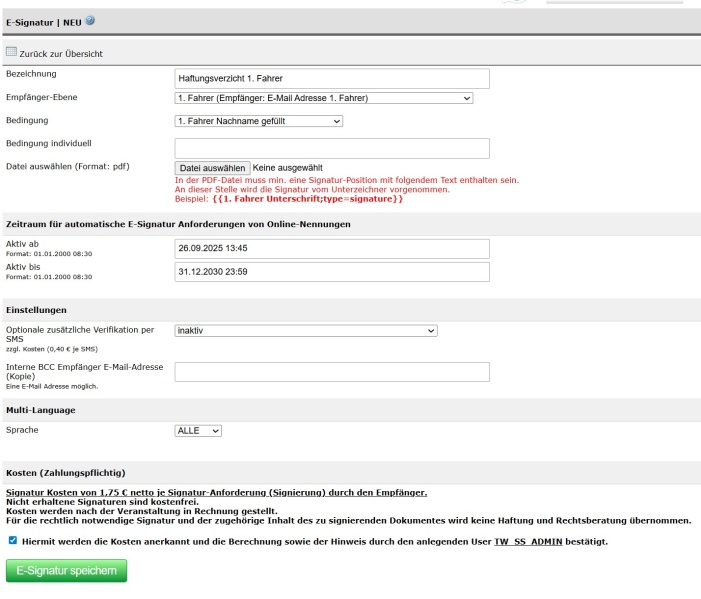Click the green E-Signatur speichern button

[67, 571]
